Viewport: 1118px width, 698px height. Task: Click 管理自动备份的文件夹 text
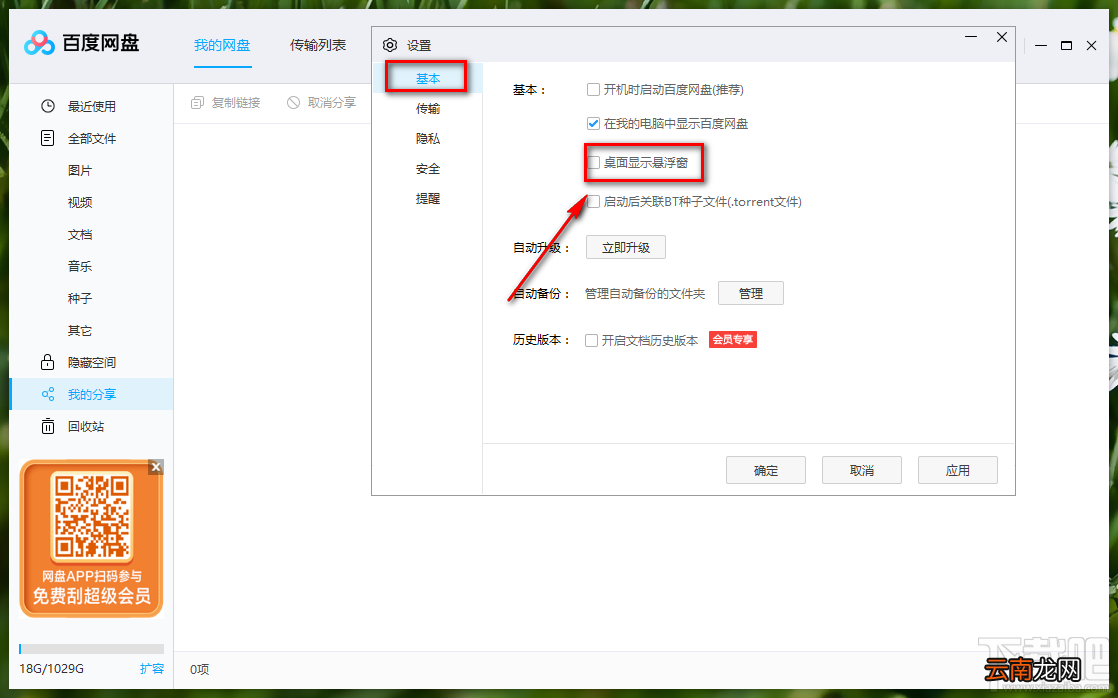tap(645, 294)
